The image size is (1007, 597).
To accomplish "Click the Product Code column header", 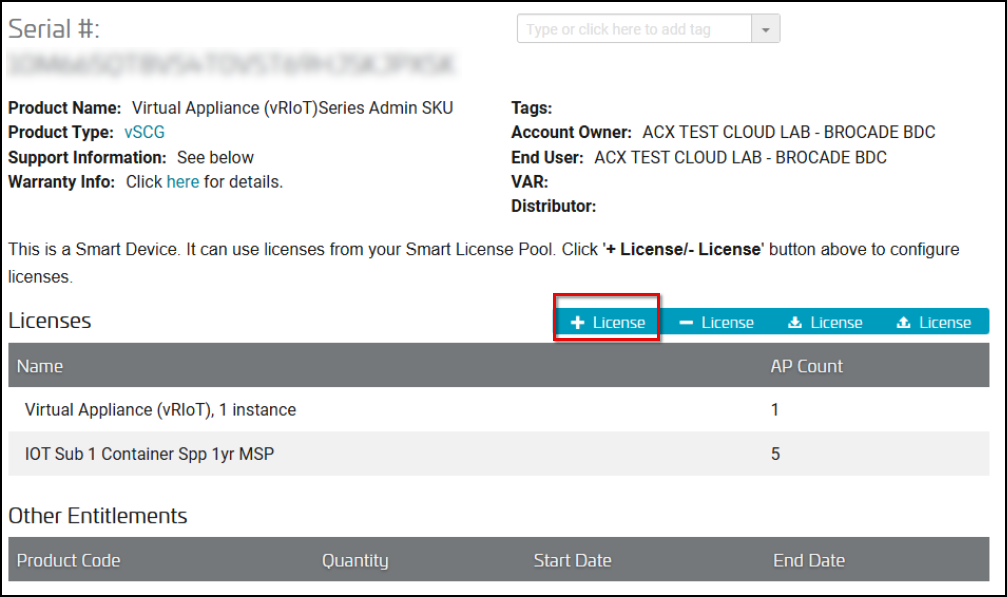I will pyautogui.click(x=68, y=560).
